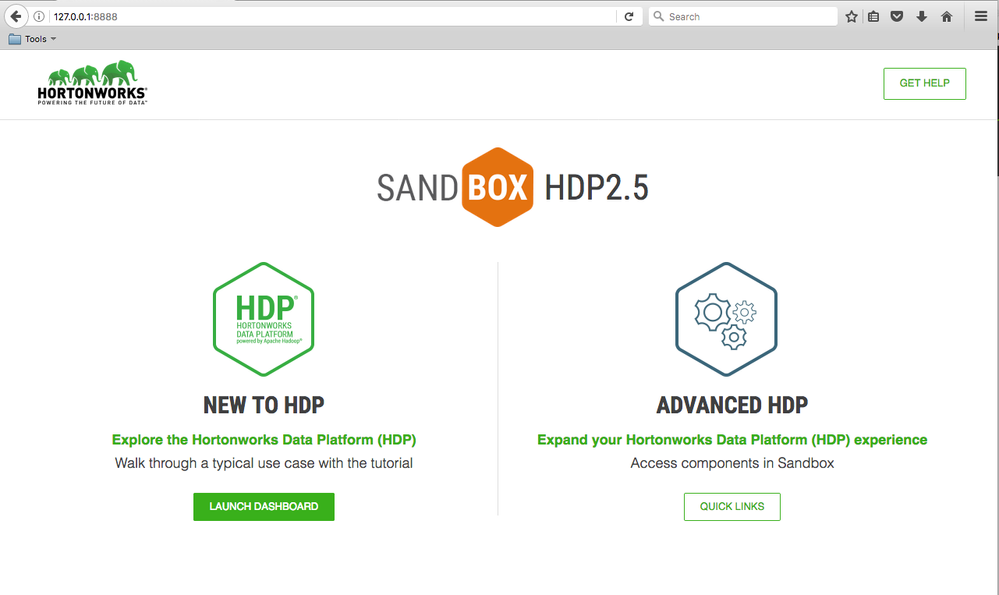This screenshot has height=595, width=999.
Task: Click the QUICK LINKS button
Action: [732, 506]
